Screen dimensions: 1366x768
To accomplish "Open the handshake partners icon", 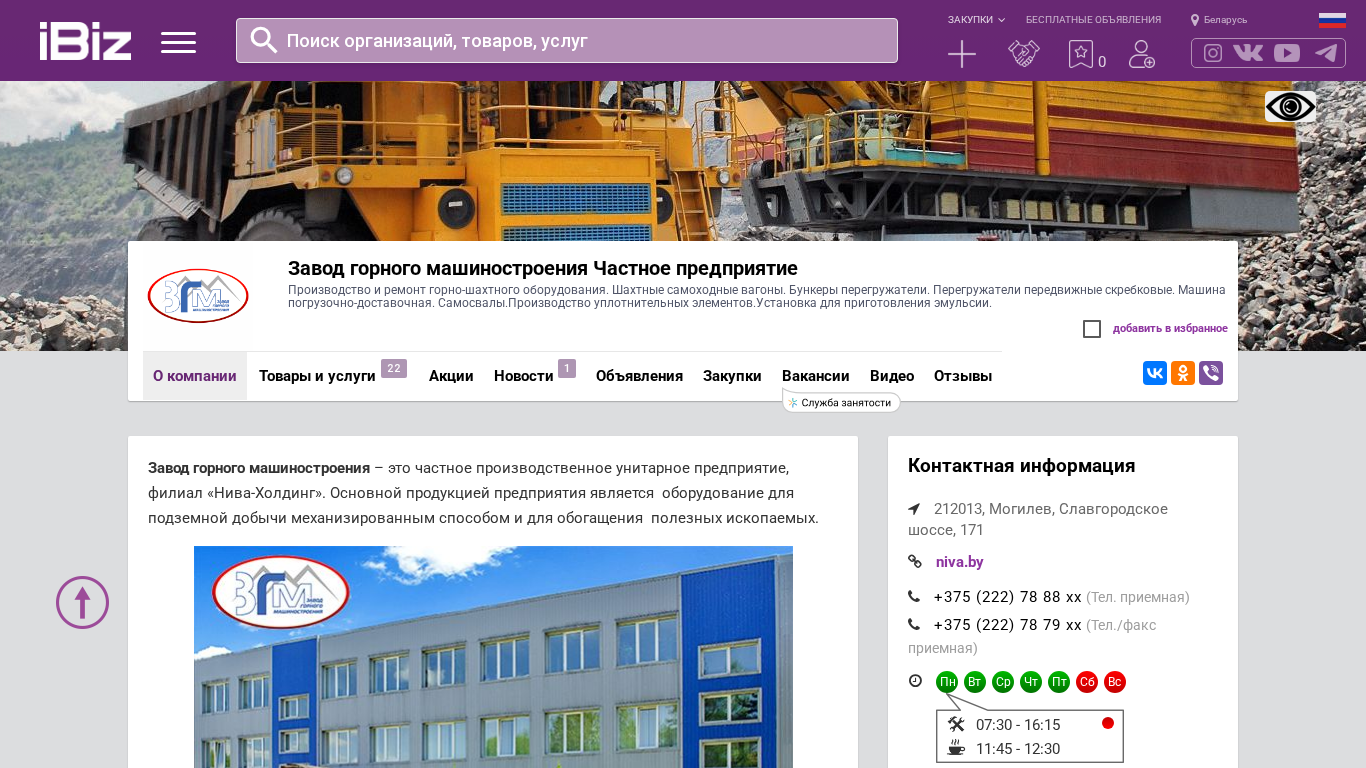I will point(1024,54).
